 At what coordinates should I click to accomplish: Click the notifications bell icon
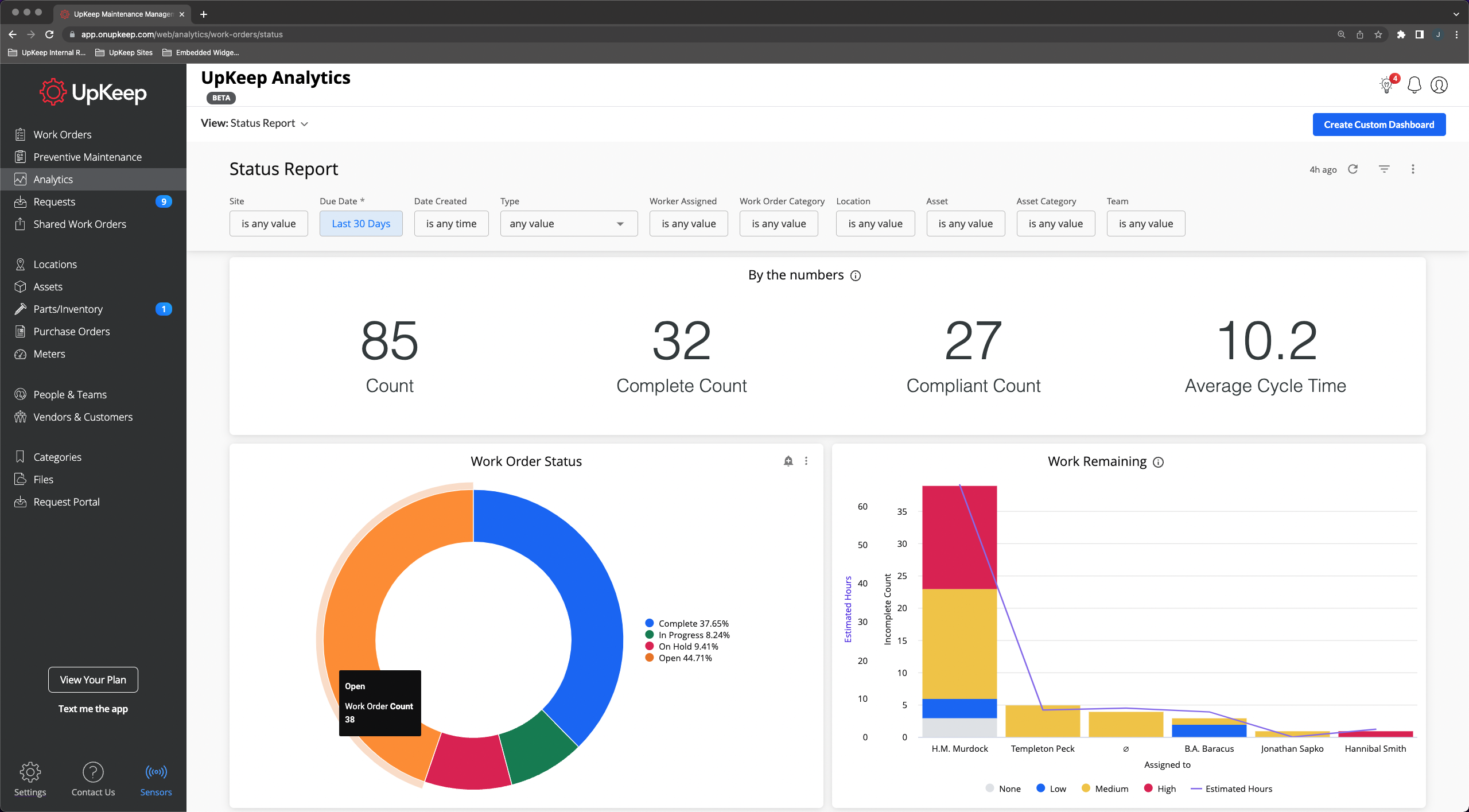1414,86
